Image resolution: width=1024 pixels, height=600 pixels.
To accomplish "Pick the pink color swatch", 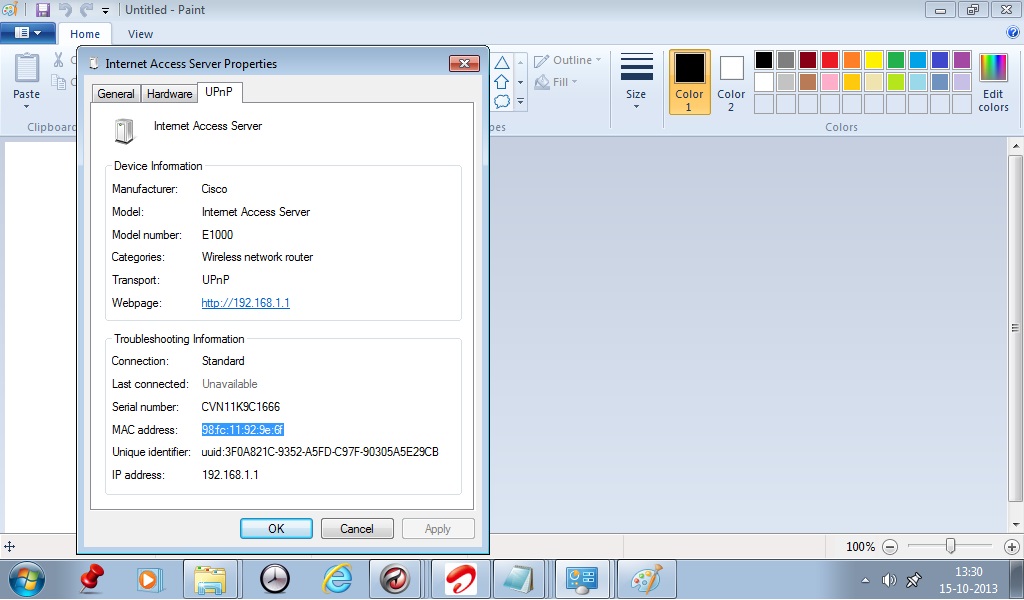I will (830, 82).
